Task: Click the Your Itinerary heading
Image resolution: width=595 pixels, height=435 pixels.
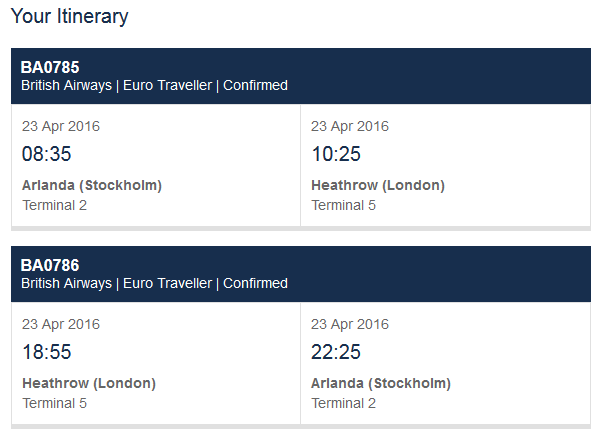Action: [69, 17]
